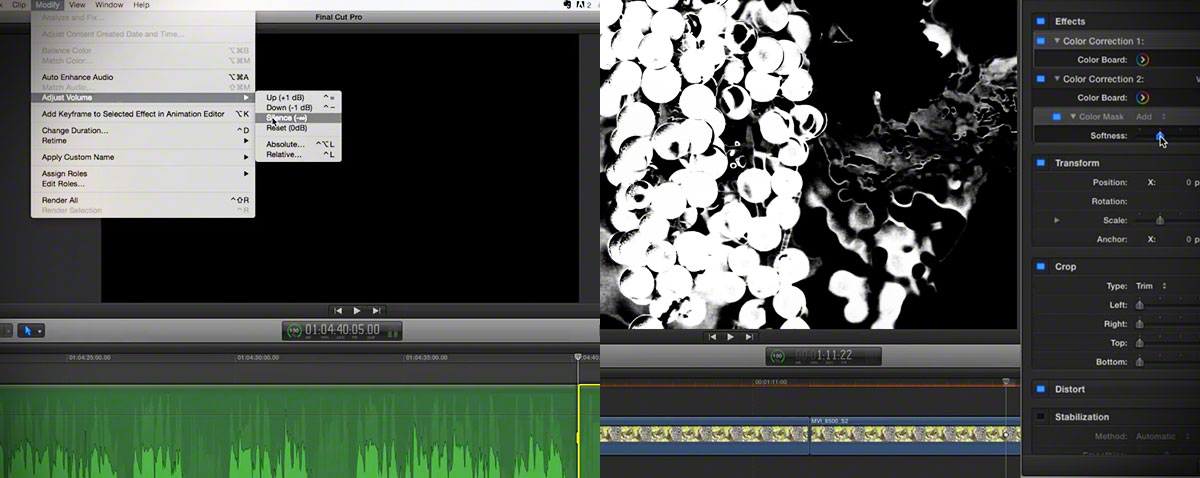Toggle Color Correction 1 enable checkbox
This screenshot has width=1200, height=478.
[x=1040, y=41]
